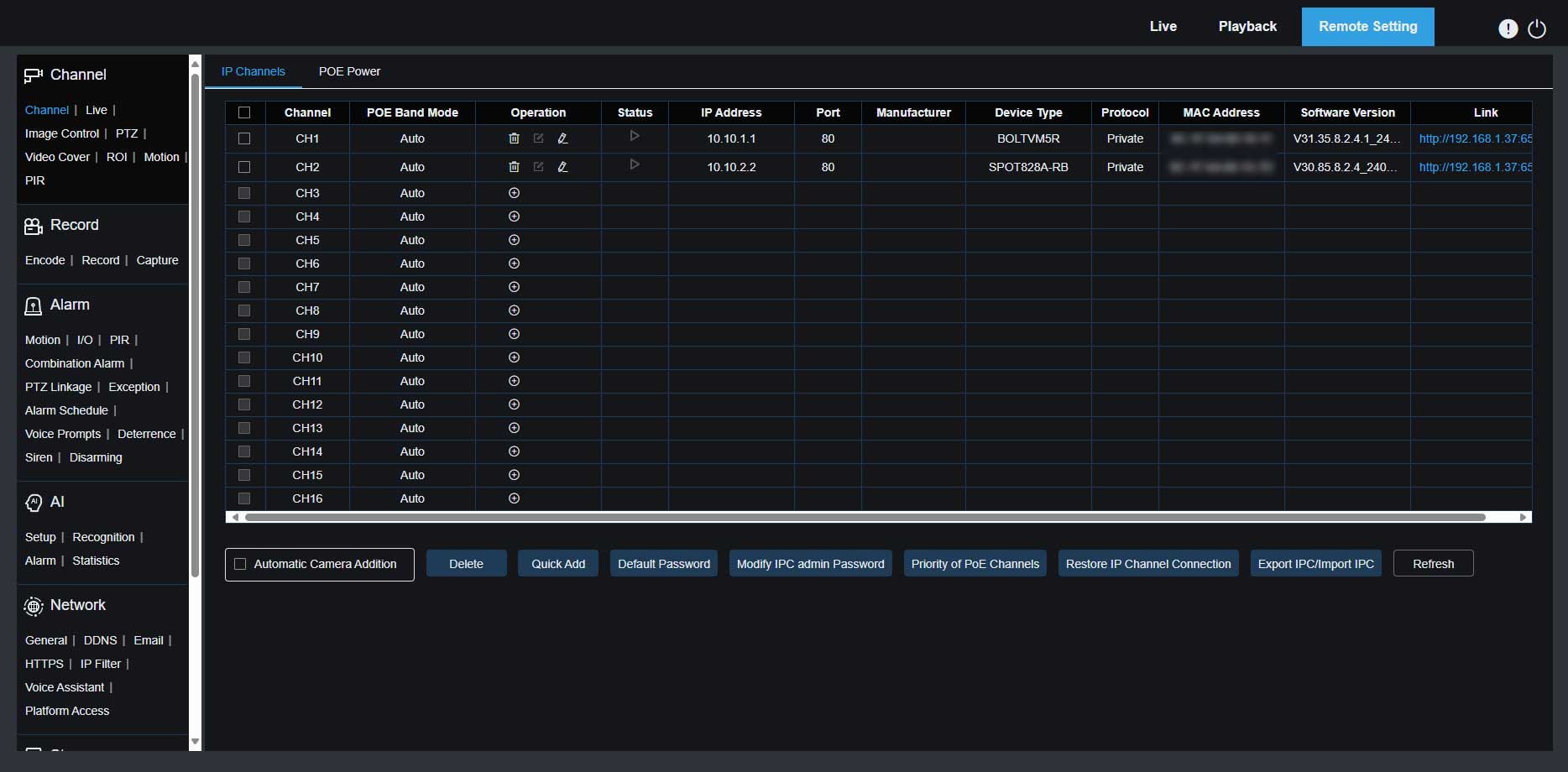Open DDNS under Network section
1568x772 pixels.
[x=101, y=640]
